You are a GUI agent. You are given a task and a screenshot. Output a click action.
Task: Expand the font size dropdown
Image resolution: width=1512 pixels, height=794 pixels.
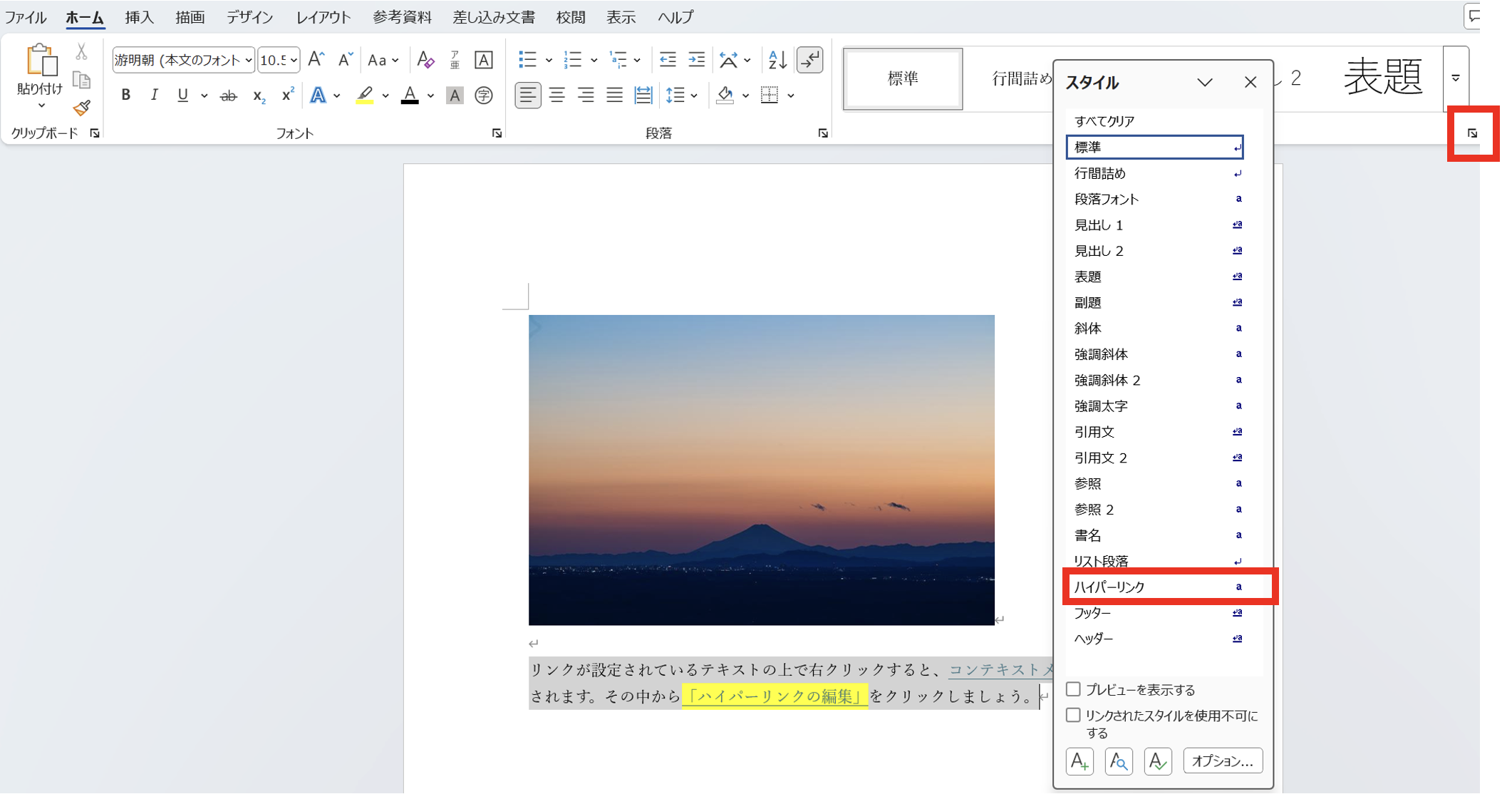pos(294,61)
